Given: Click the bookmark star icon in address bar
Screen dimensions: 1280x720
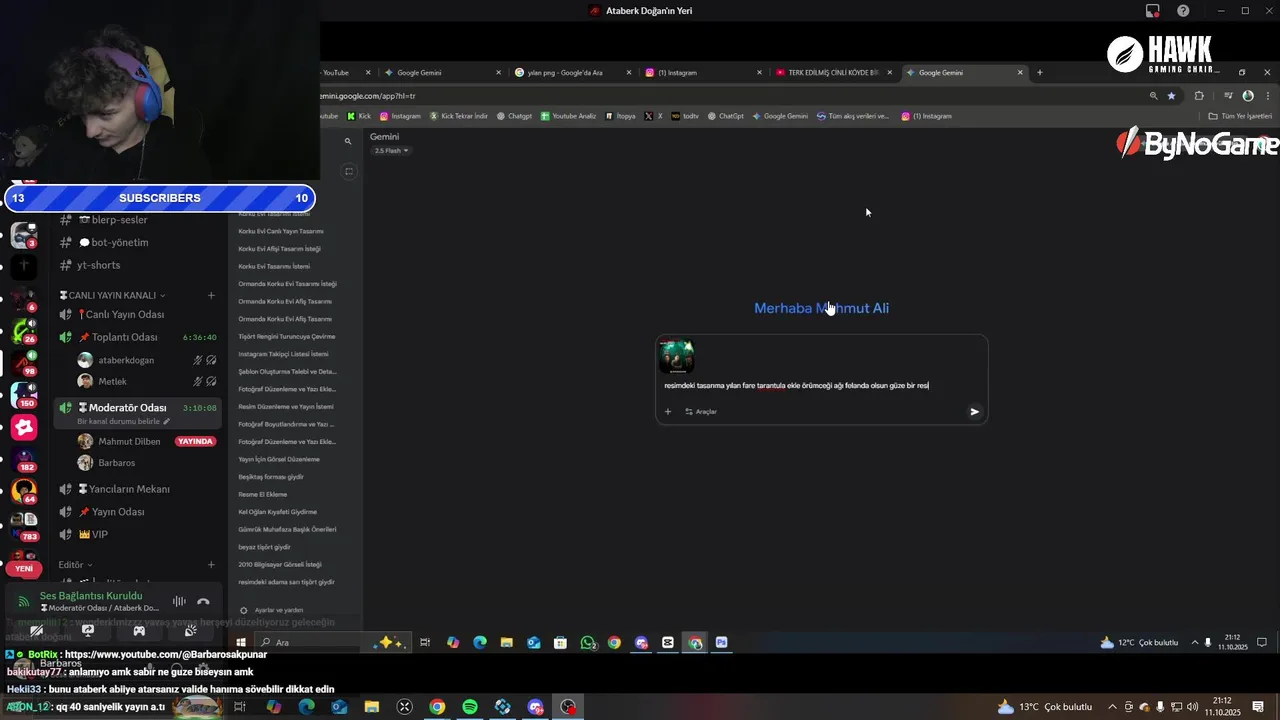Looking at the screenshot, I should pos(1171,96).
